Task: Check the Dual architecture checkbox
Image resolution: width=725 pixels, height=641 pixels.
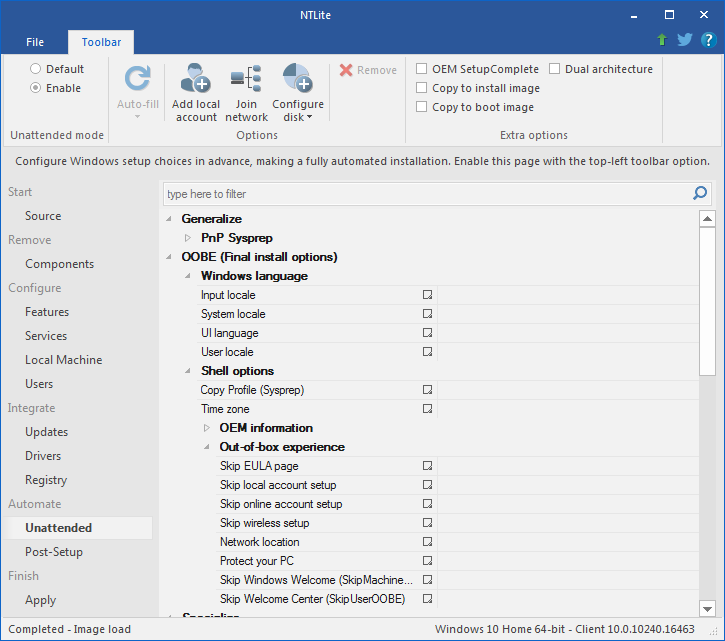Action: pyautogui.click(x=554, y=69)
